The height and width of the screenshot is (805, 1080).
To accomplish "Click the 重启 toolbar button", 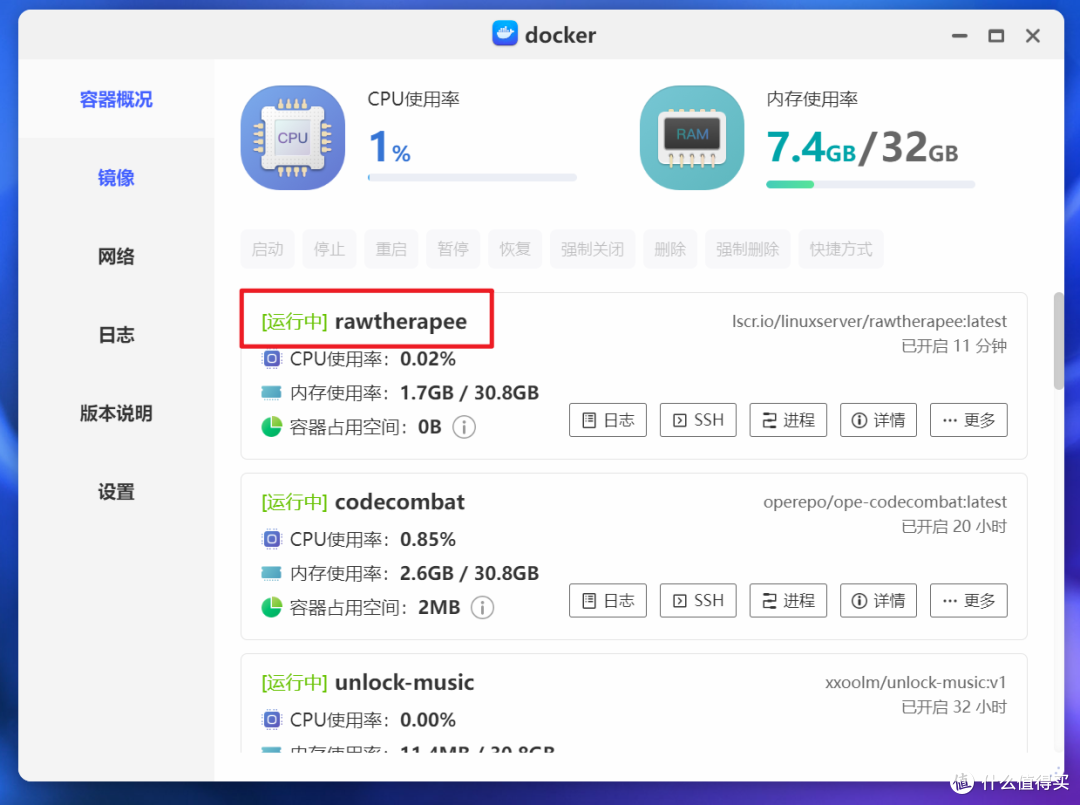I will [x=391, y=249].
